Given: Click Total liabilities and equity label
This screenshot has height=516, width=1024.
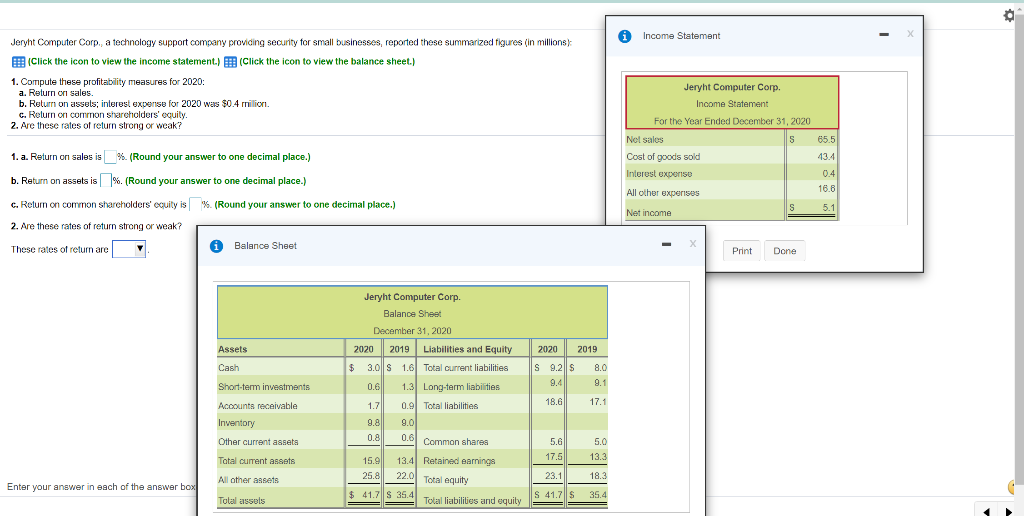Looking at the screenshot, I should click(472, 500).
